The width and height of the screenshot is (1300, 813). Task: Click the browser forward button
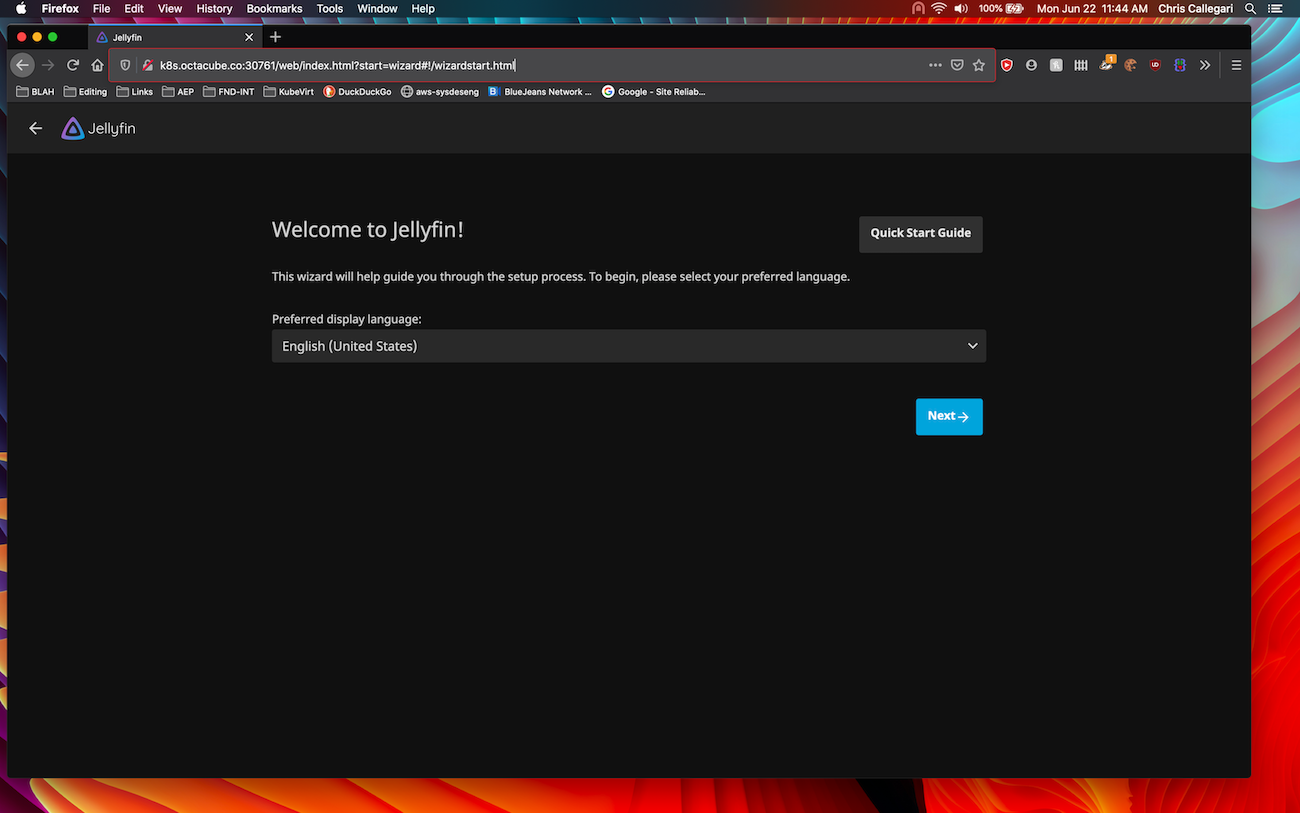47,65
